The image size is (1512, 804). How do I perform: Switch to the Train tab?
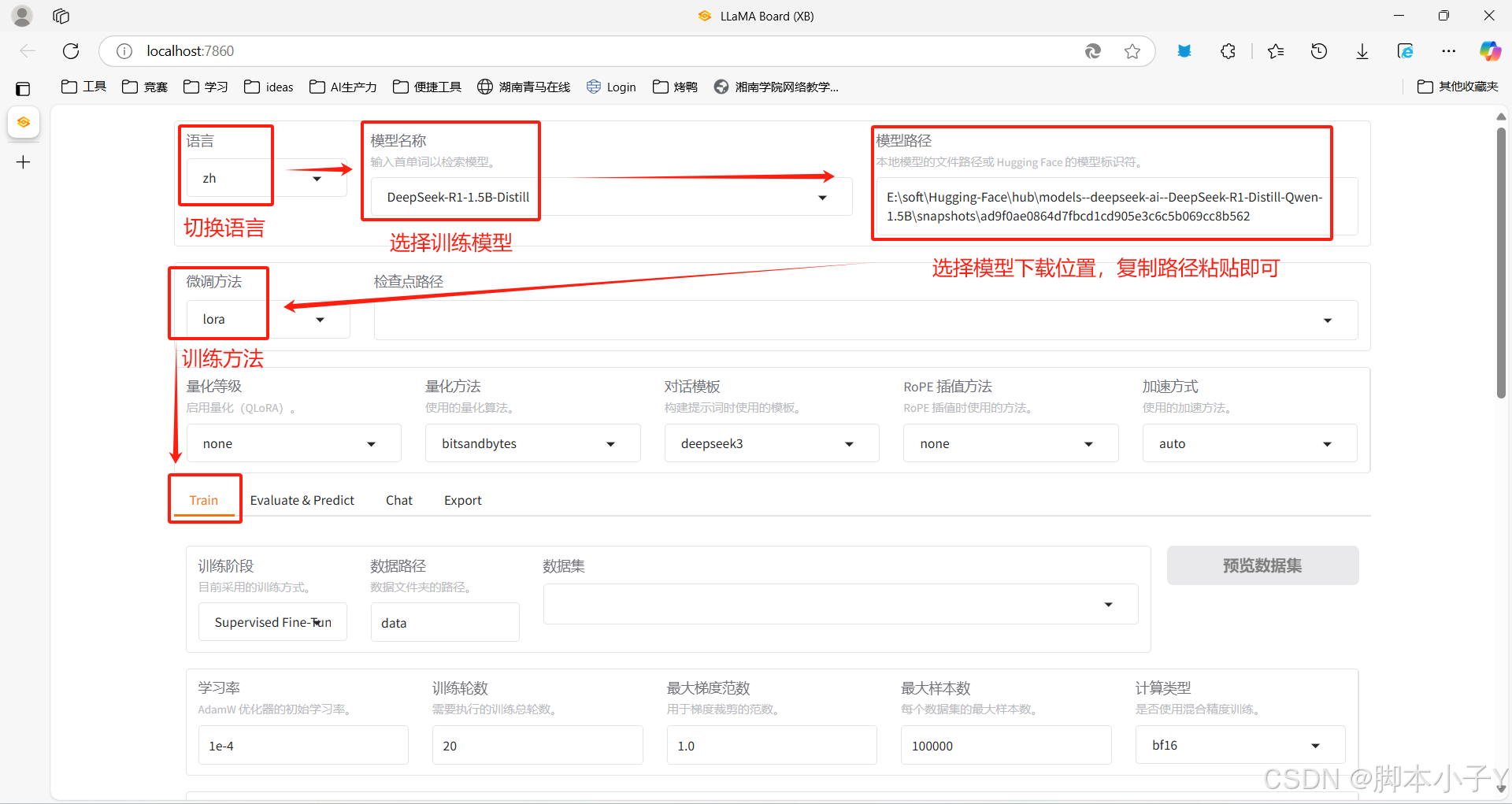click(204, 500)
